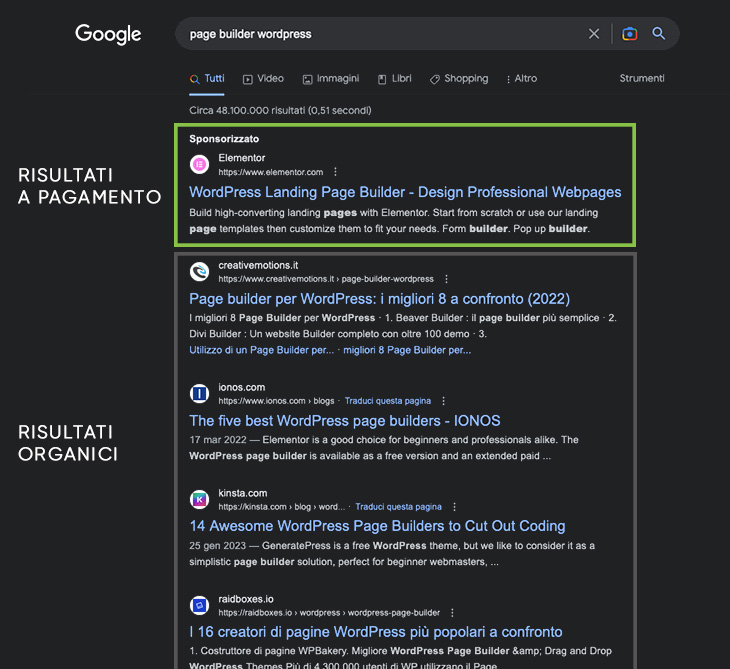Click the Google logo

coord(108,34)
